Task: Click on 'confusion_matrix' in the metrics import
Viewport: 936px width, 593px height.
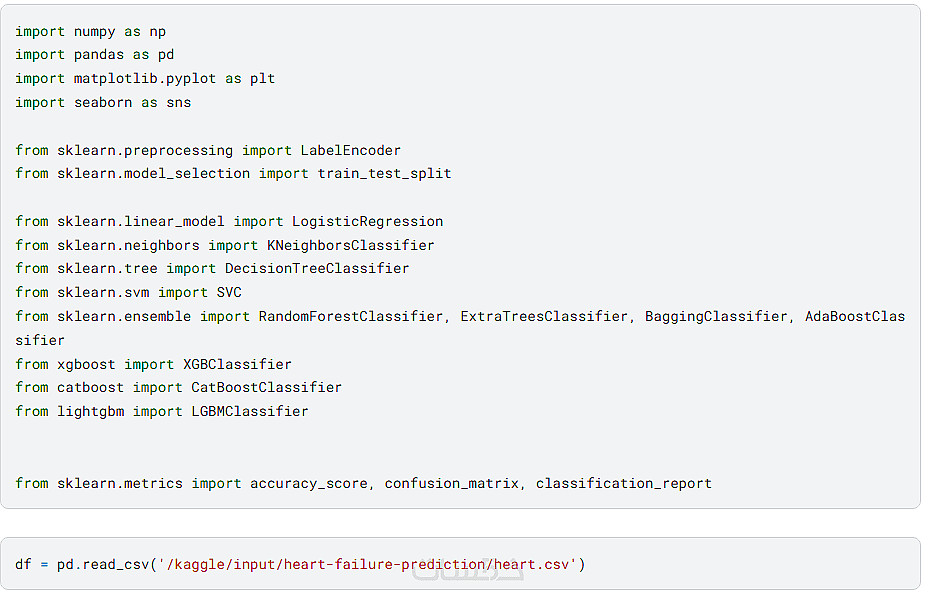Action: [x=451, y=483]
